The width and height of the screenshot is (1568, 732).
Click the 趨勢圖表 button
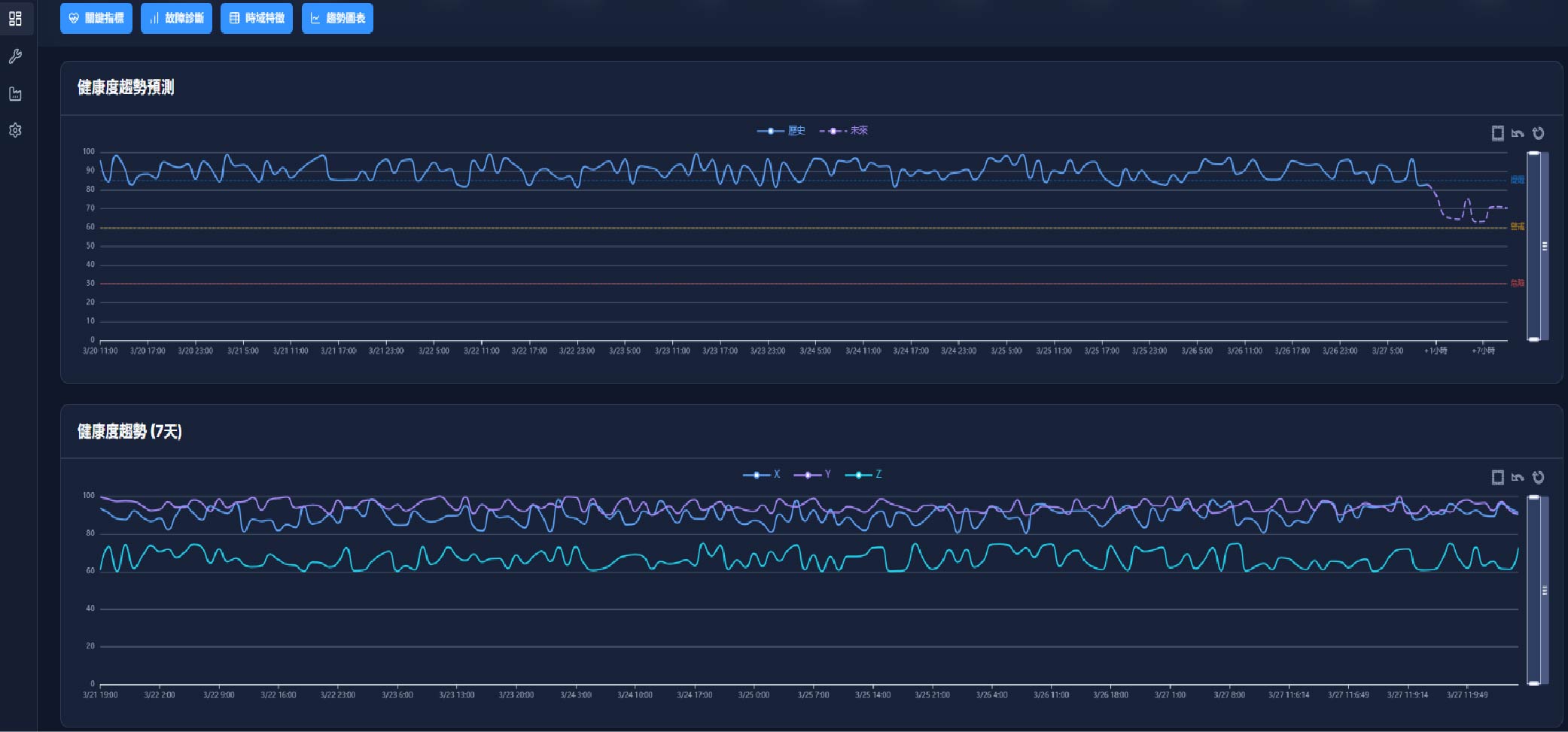tap(337, 18)
